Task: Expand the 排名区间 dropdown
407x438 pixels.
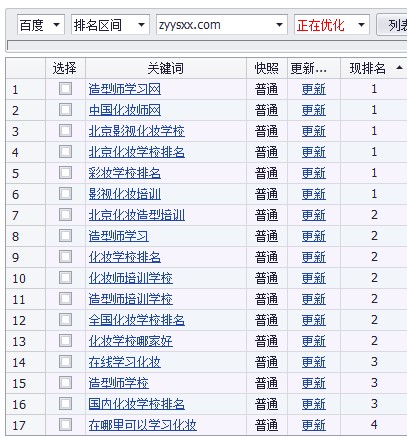Action: pos(110,25)
